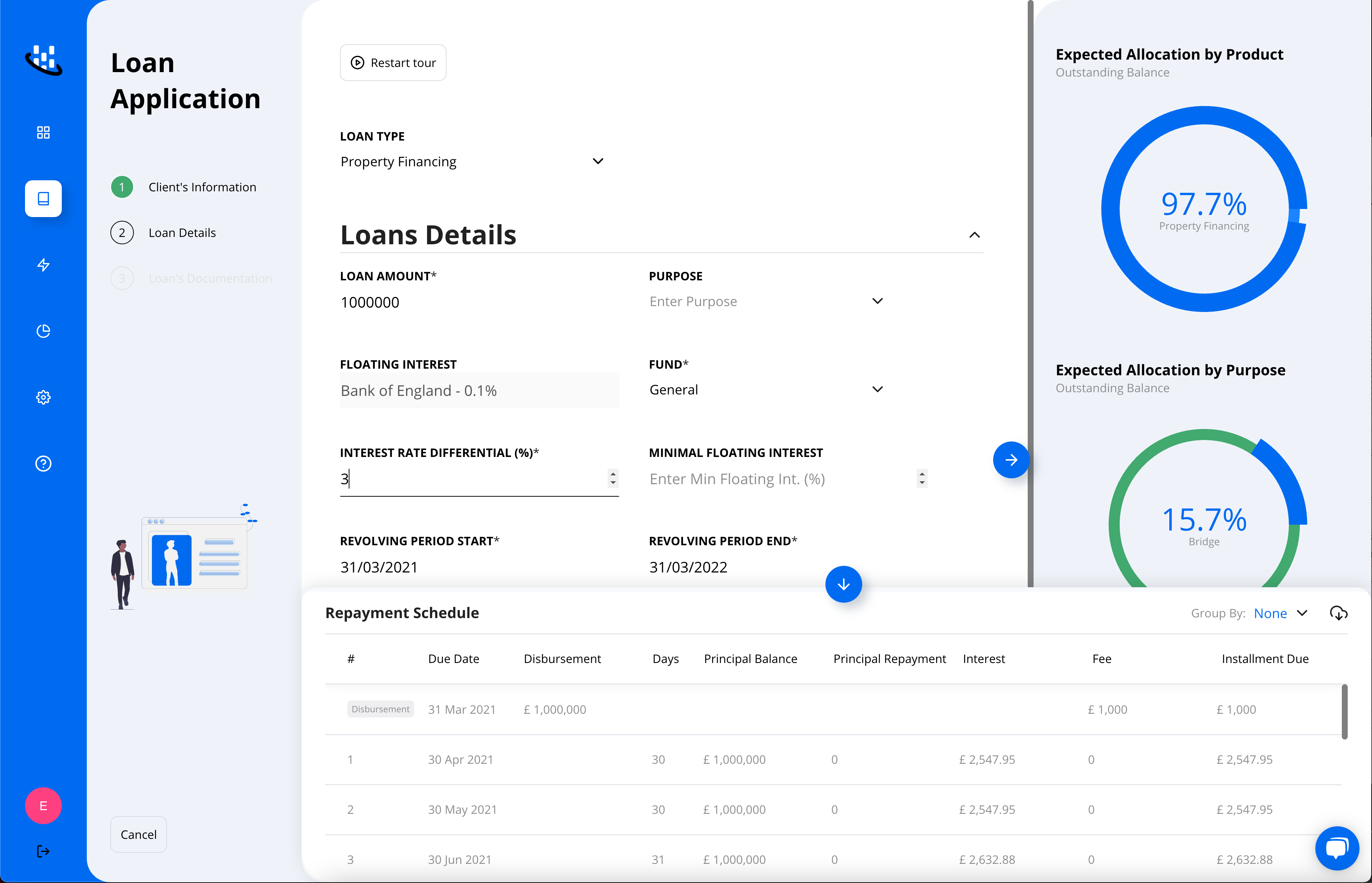Cancel the loan application
Viewport: 1372px width, 883px height.
pyautogui.click(x=138, y=834)
